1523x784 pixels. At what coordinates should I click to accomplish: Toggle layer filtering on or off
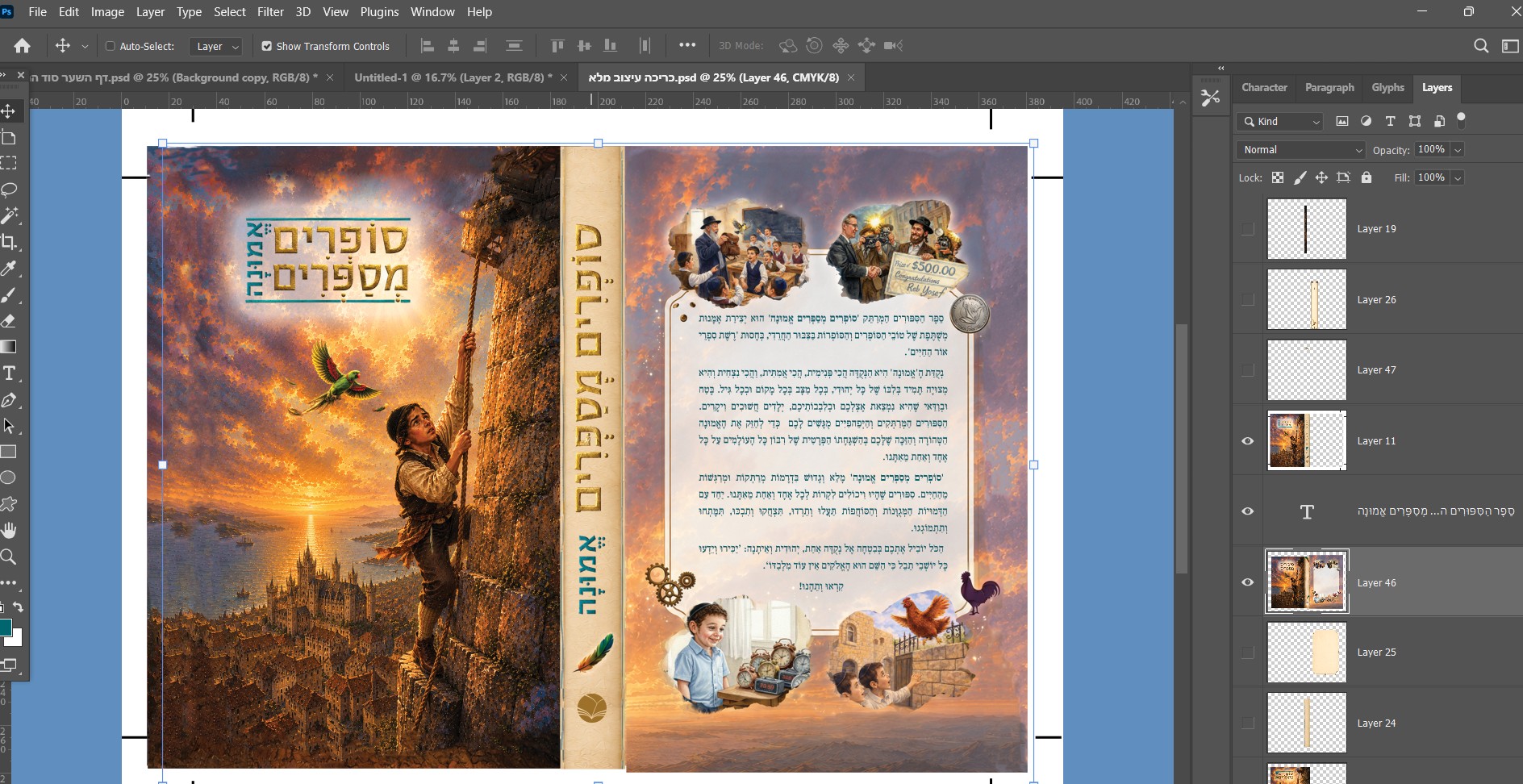(1461, 119)
